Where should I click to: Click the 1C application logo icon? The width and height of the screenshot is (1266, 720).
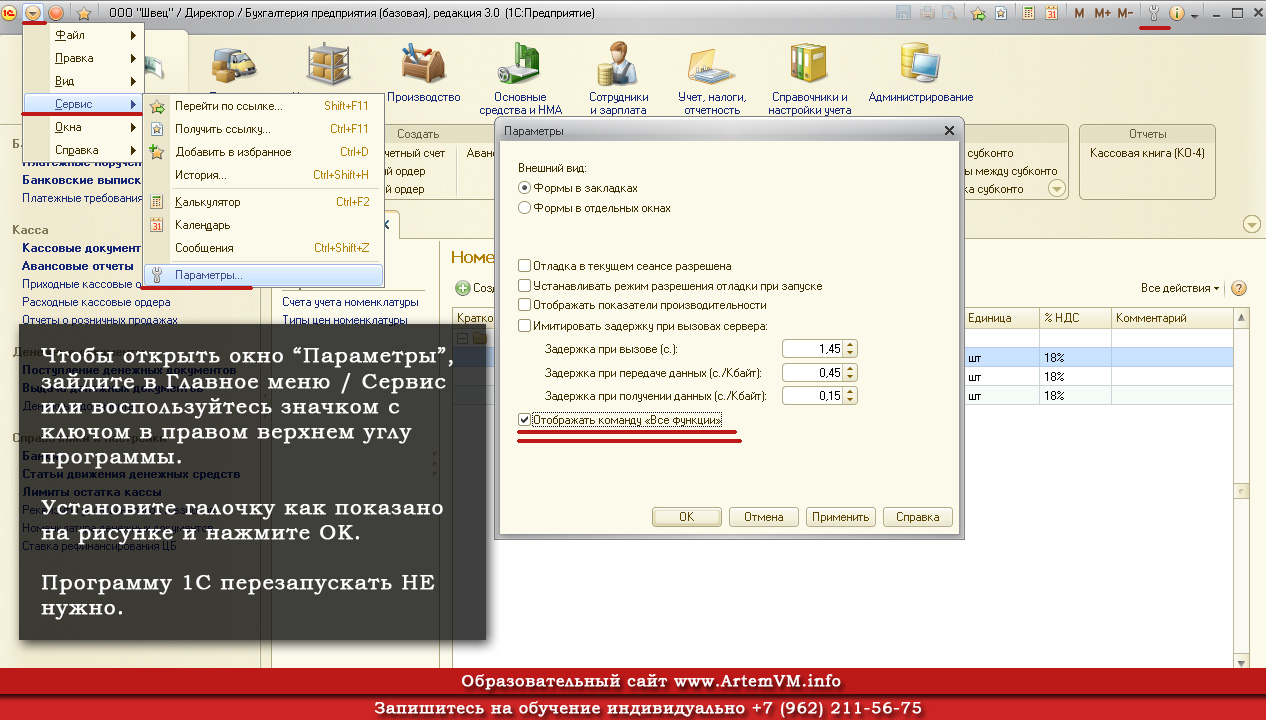[11, 13]
